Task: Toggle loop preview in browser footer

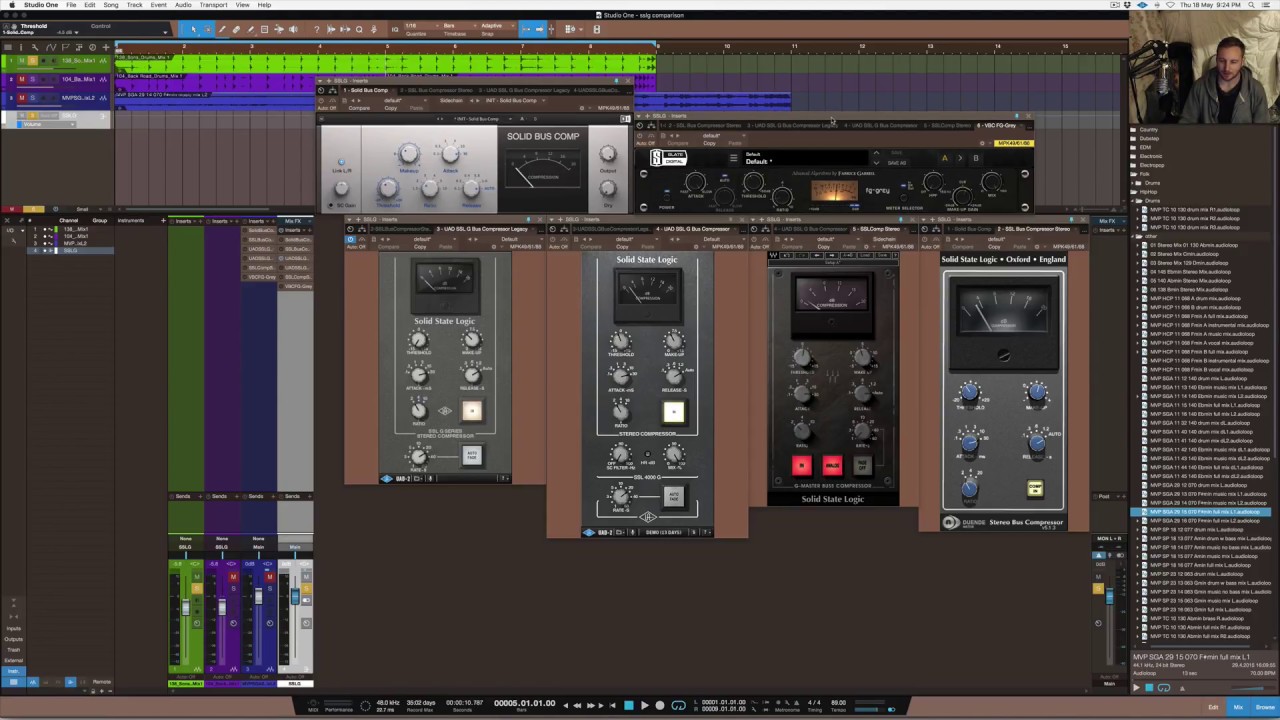Action: click(x=1162, y=688)
